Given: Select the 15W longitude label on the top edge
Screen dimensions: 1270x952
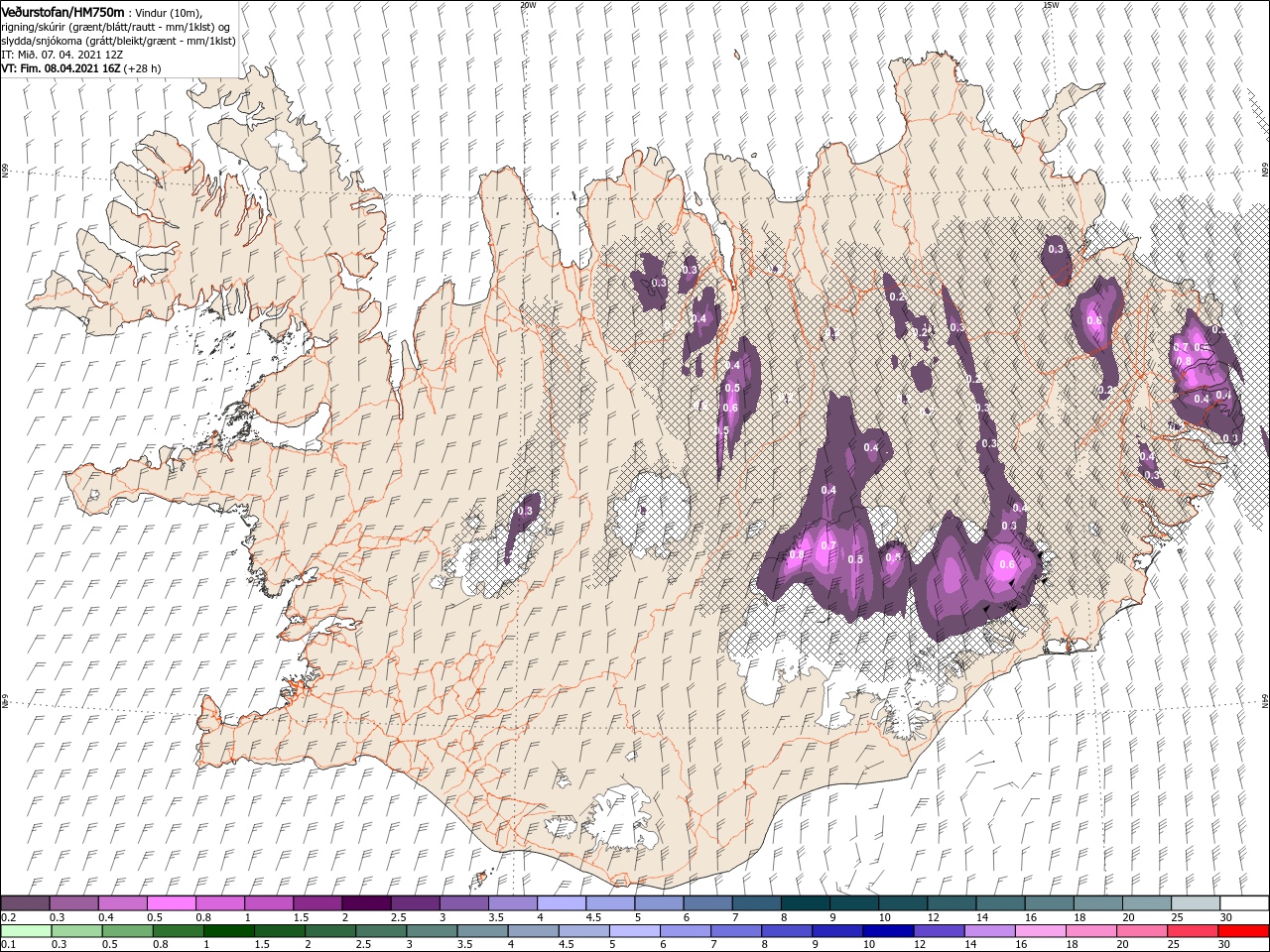Looking at the screenshot, I should tap(1051, 5).
